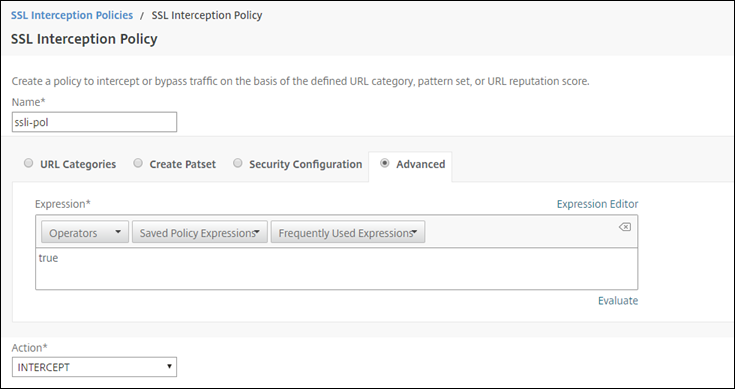Viewport: 735px width, 389px height.
Task: Click the arrow on the Action combo box
Action: (x=169, y=367)
